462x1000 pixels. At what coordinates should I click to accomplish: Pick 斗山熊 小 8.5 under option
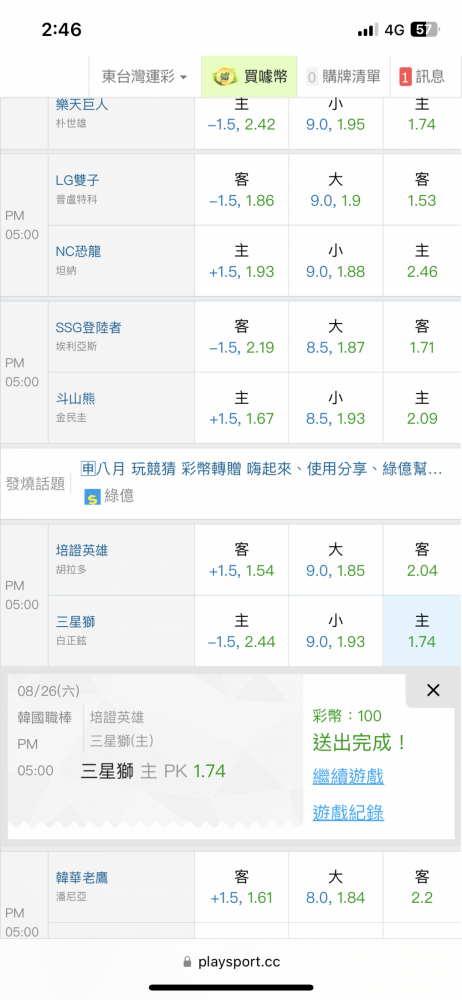point(336,408)
